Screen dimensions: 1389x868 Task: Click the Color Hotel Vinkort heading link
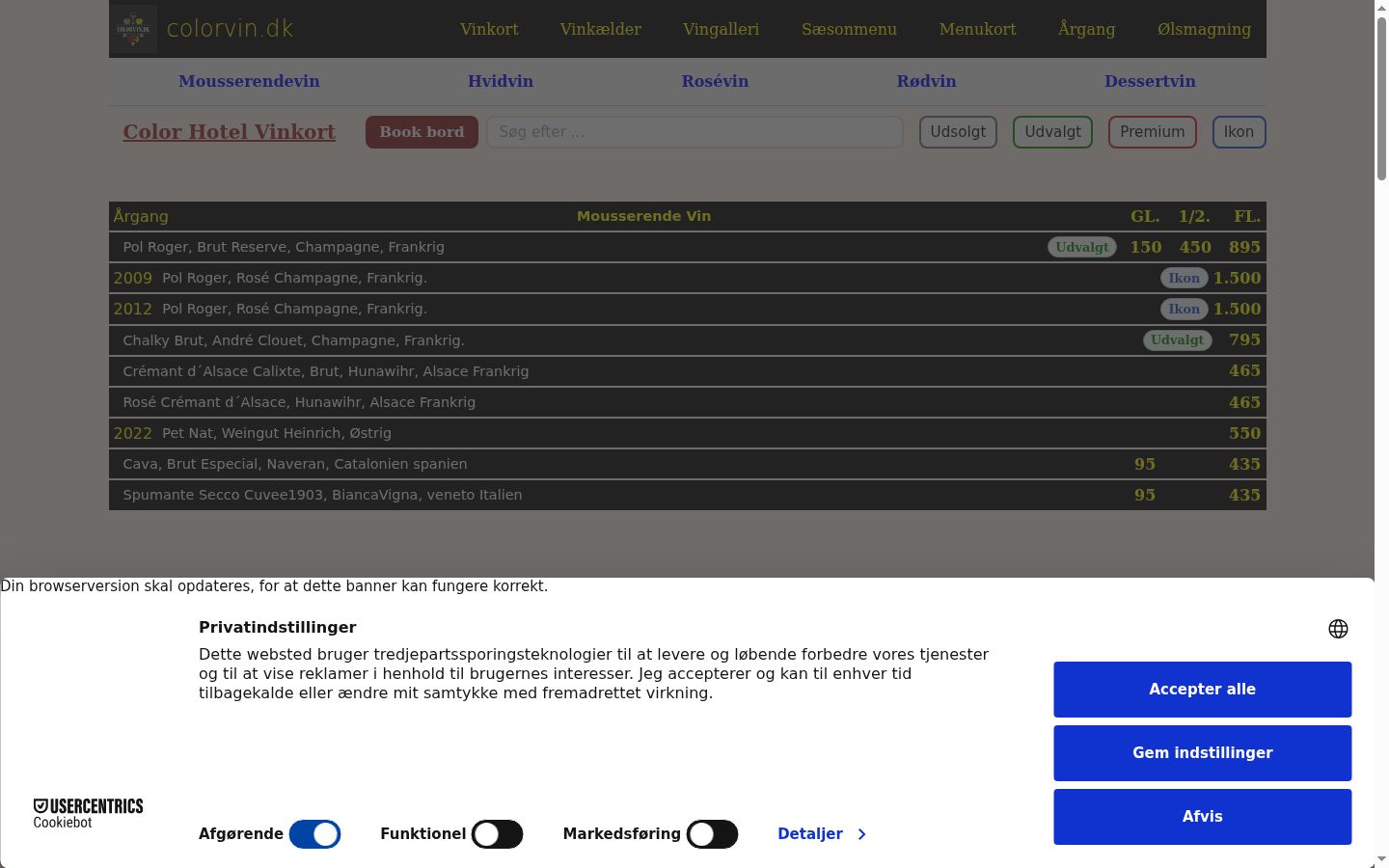tap(230, 132)
